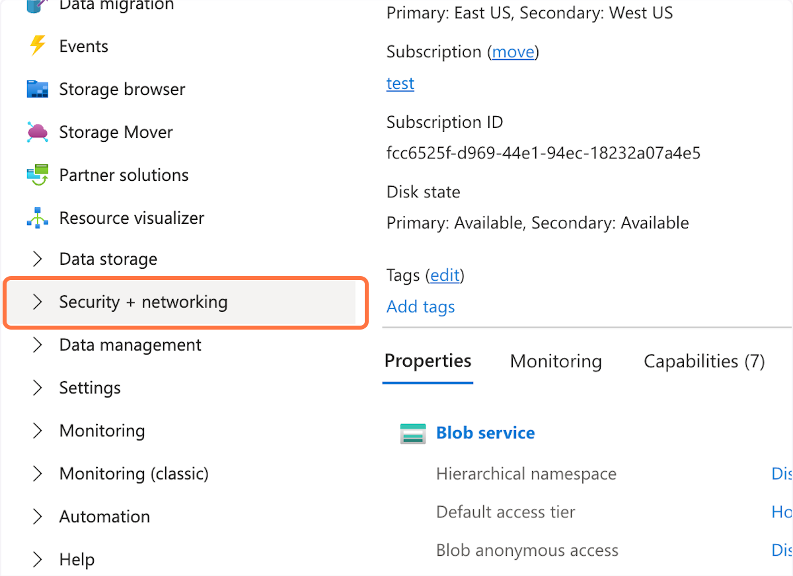Expand the Monitoring sidebar group
Viewport: 793px width, 576px height.
click(x=38, y=431)
